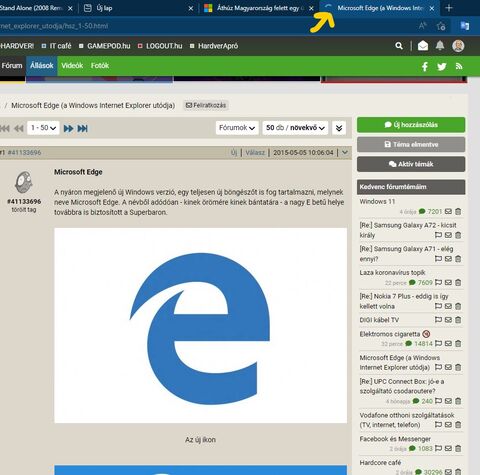480x475 pixels.
Task: Click the Téma elmentve button
Action: (x=411, y=144)
